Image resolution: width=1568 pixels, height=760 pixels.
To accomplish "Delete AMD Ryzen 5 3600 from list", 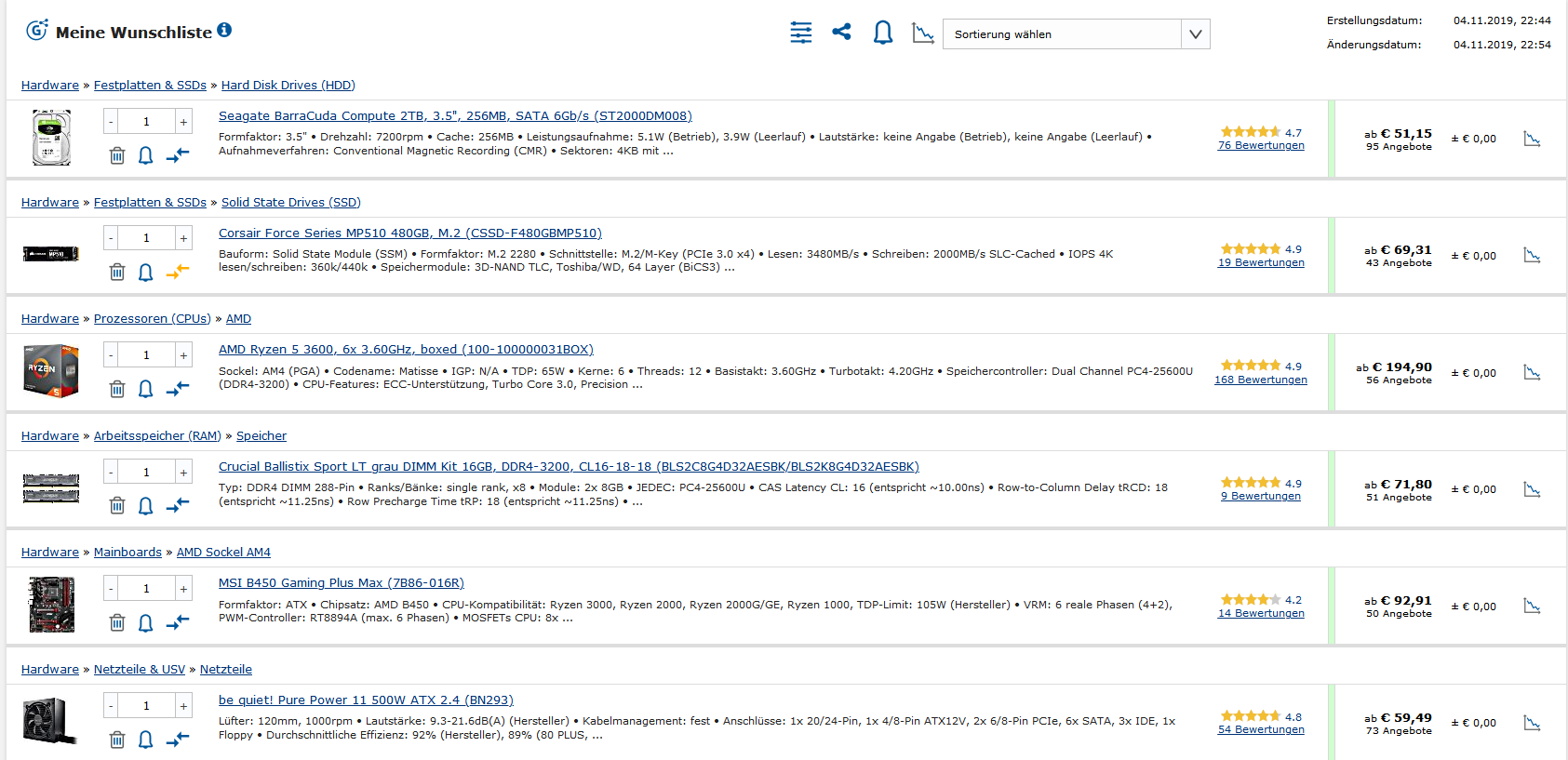I will (x=117, y=389).
